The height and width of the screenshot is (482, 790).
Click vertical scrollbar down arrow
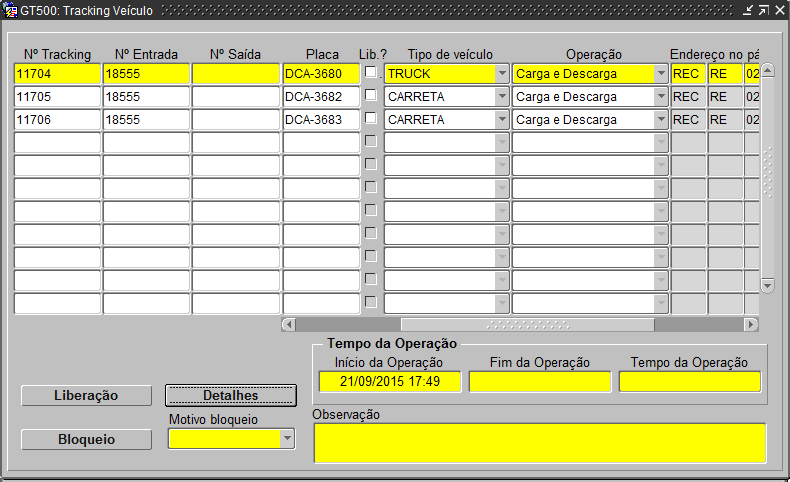click(767, 286)
